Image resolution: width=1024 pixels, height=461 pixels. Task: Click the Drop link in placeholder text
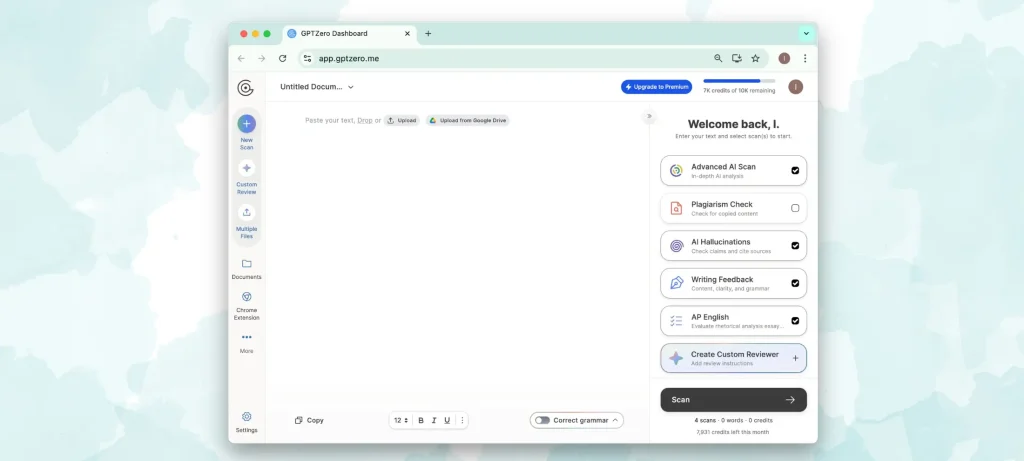coord(365,120)
